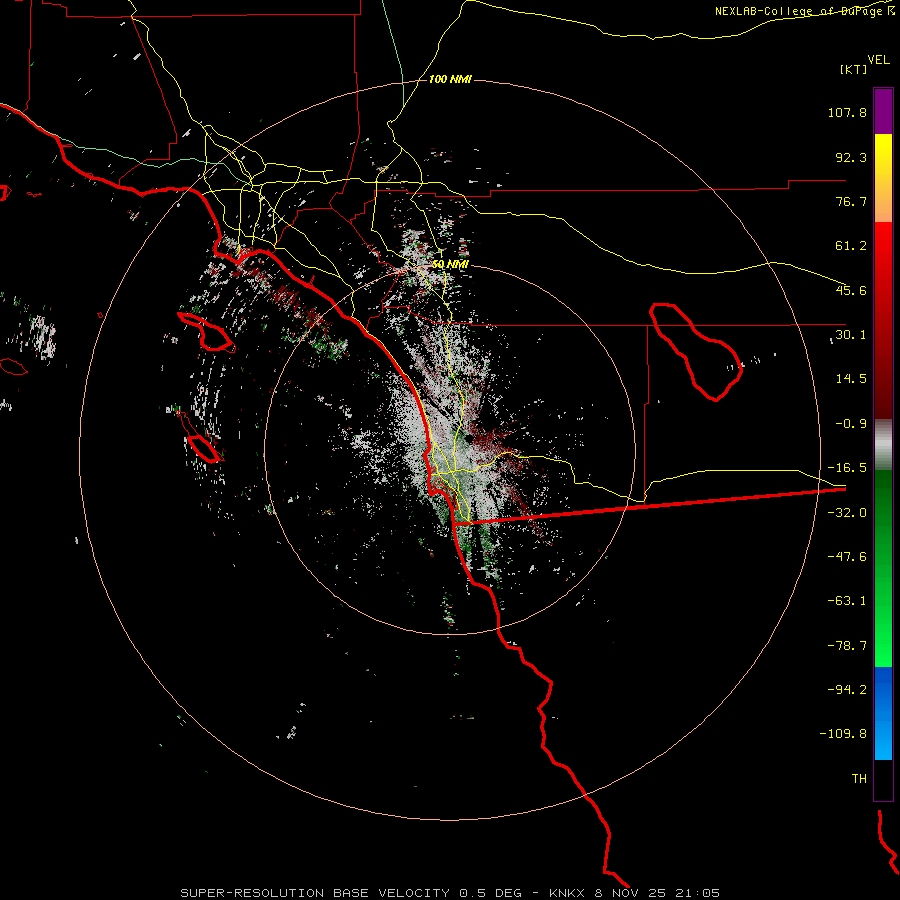
Task: Click the '50 NMI' range ring label
Action: tap(450, 264)
